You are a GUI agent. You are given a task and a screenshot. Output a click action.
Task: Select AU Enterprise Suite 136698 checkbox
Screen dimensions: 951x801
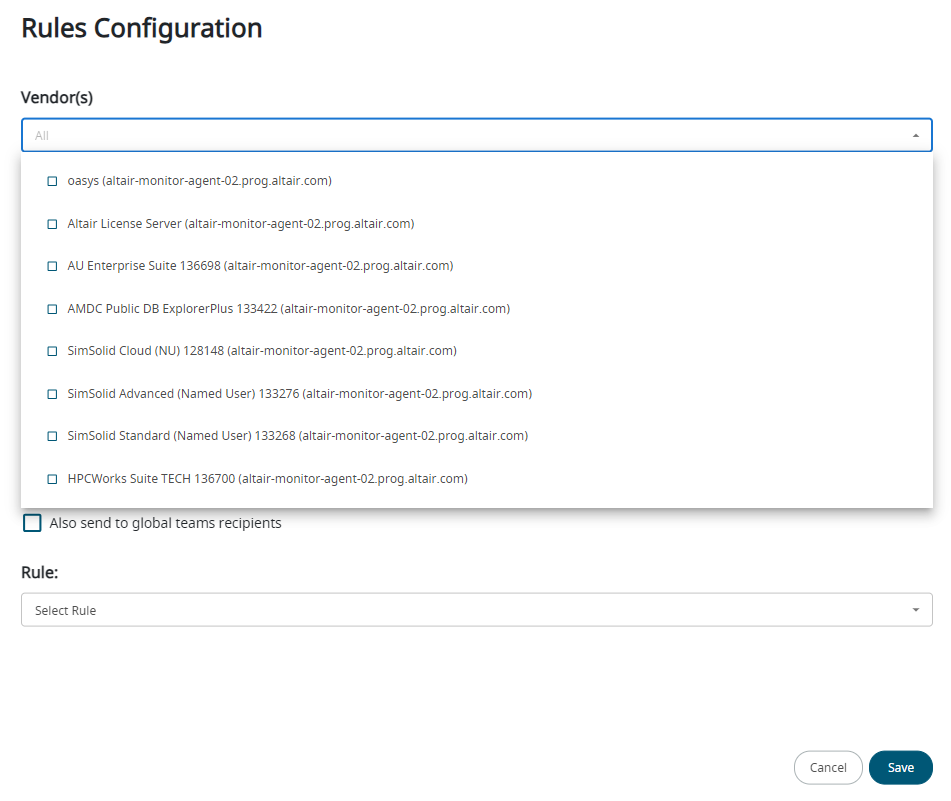(52, 266)
